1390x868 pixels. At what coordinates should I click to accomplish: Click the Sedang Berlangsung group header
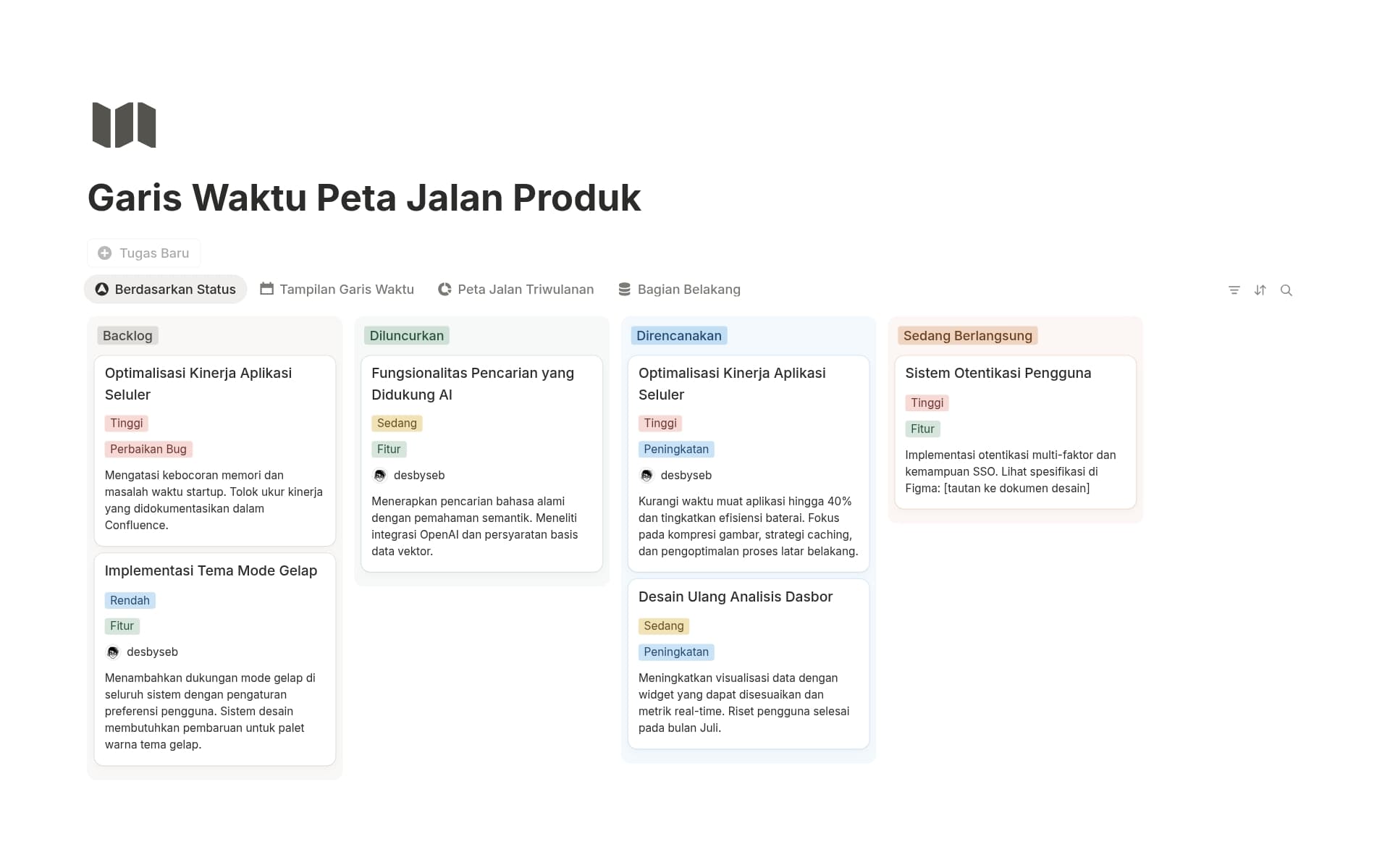(x=967, y=336)
